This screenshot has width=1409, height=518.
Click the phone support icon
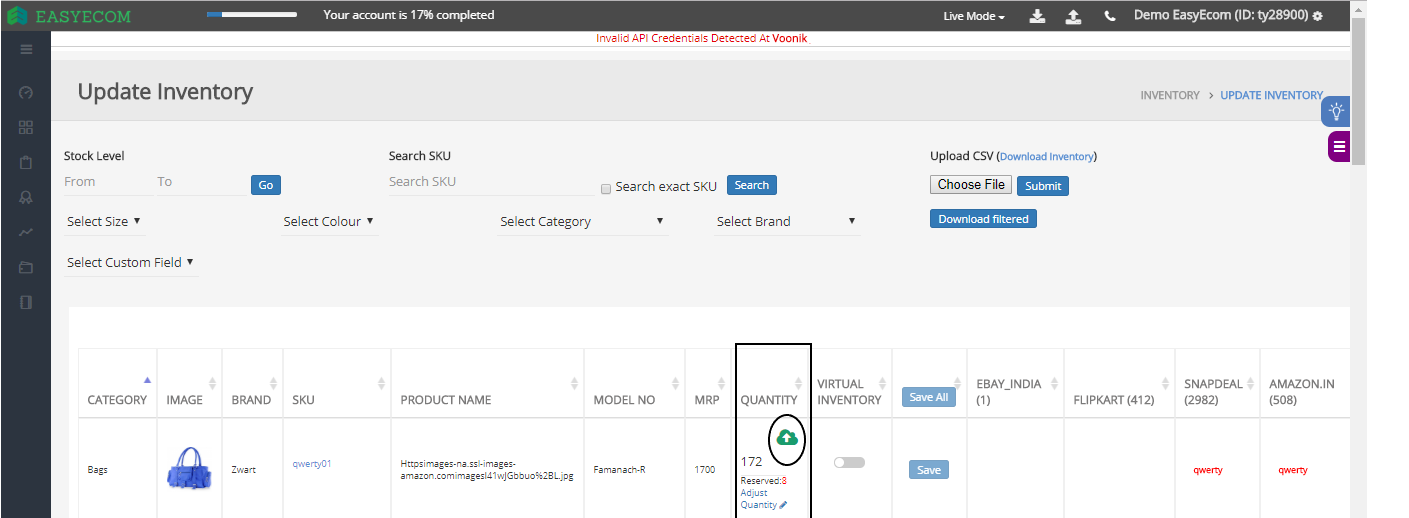1110,16
